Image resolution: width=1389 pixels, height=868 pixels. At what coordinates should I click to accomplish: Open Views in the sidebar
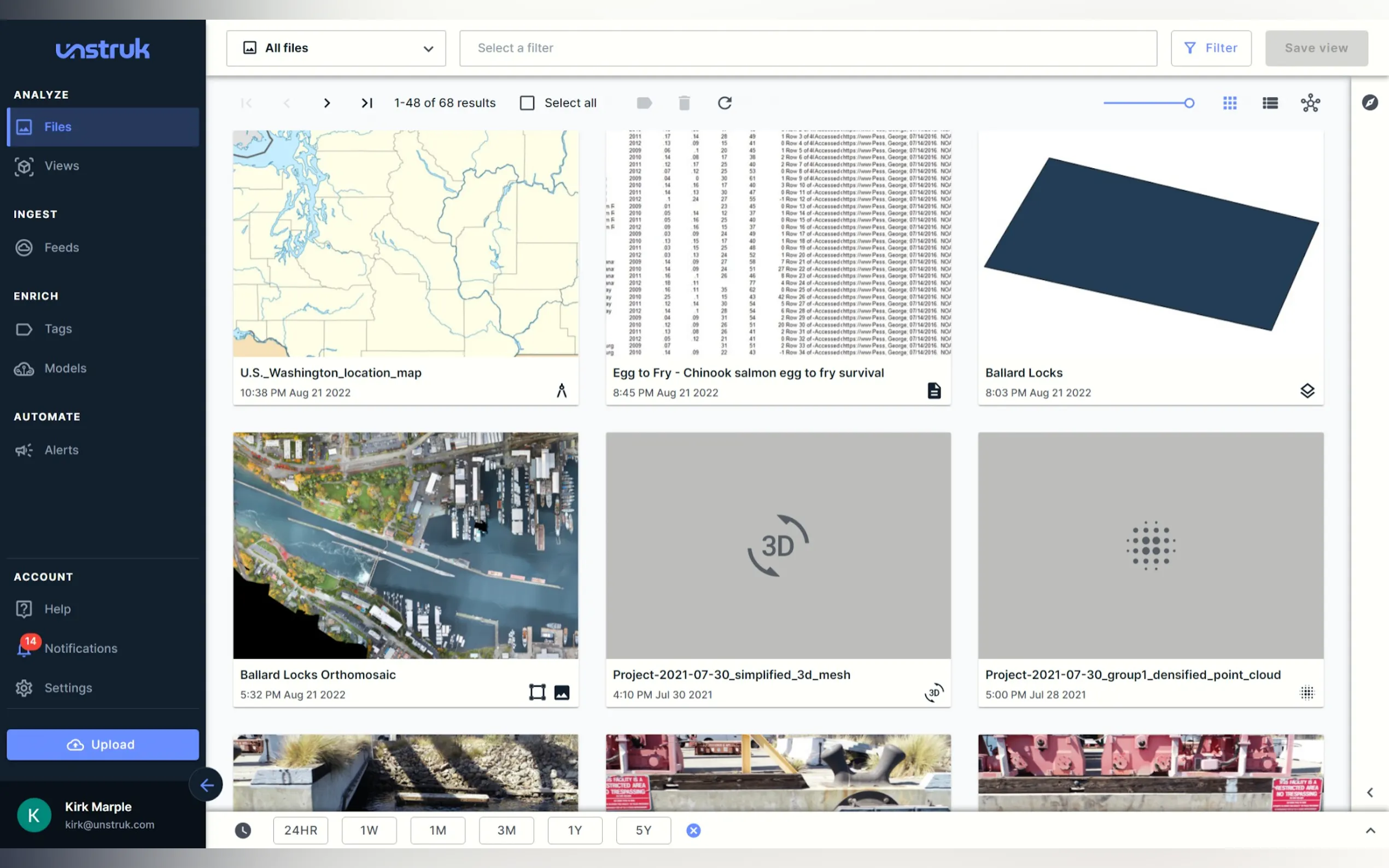61,166
